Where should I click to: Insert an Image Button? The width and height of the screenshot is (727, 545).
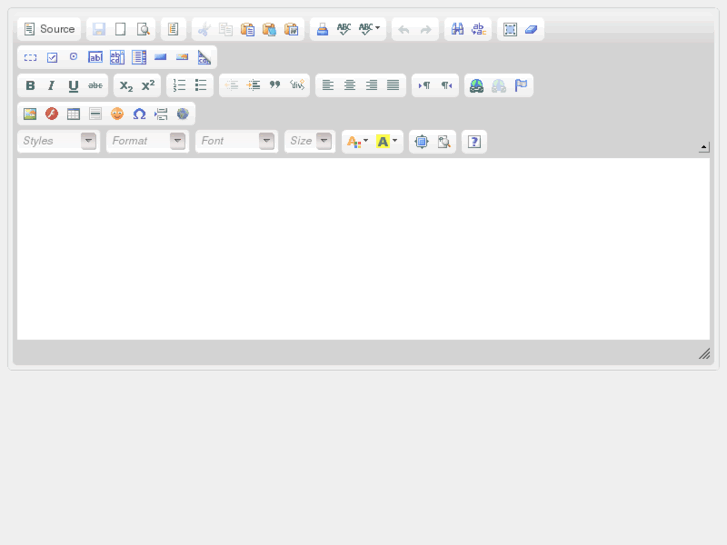point(182,58)
